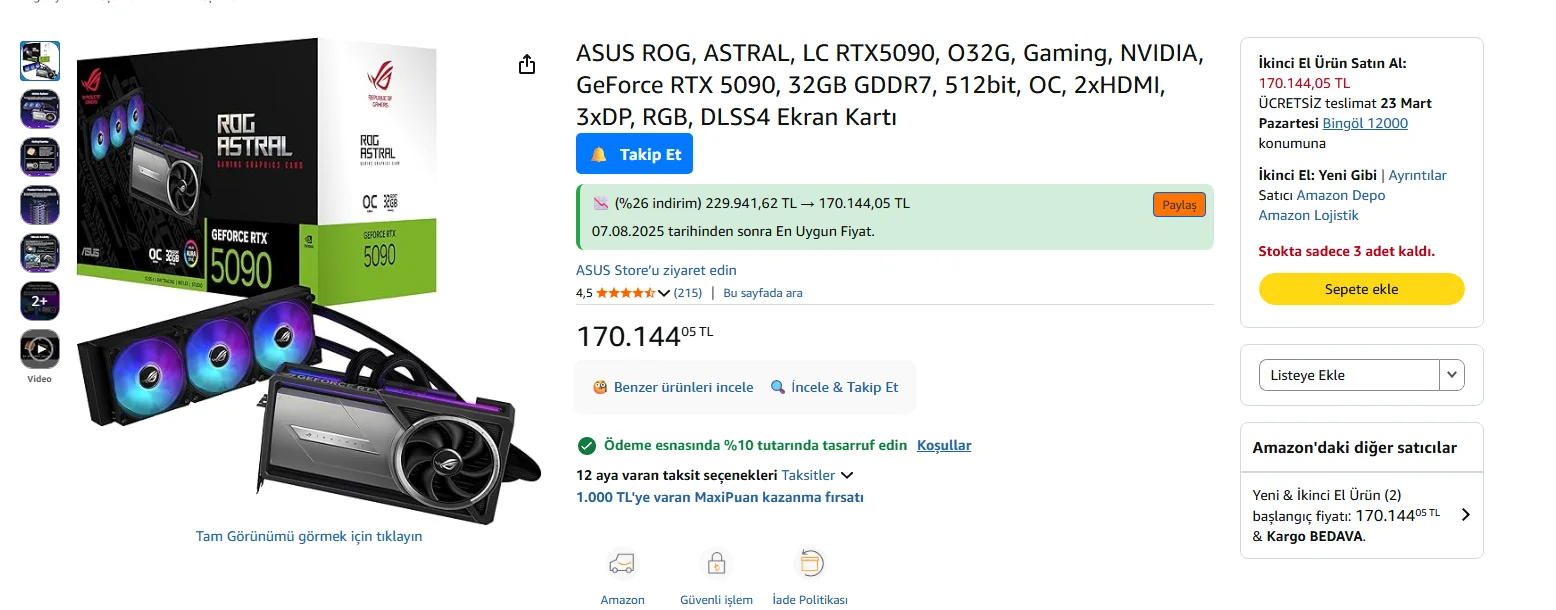Open the Listeye Ekle dropdown arrow
This screenshot has width=1556, height=610.
(x=1451, y=375)
